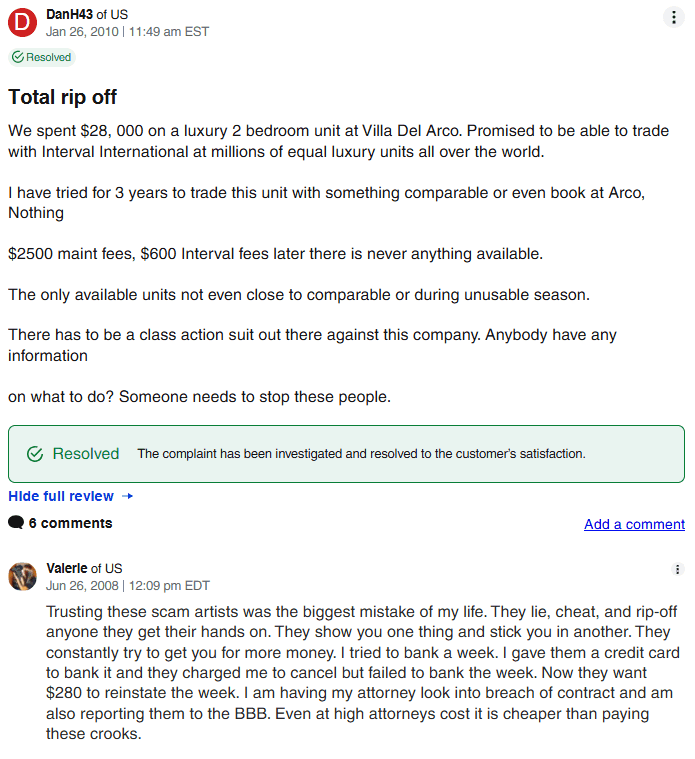Click the small Resolved badge below the review date
Viewport: 695px width, 759px height.
42,57
